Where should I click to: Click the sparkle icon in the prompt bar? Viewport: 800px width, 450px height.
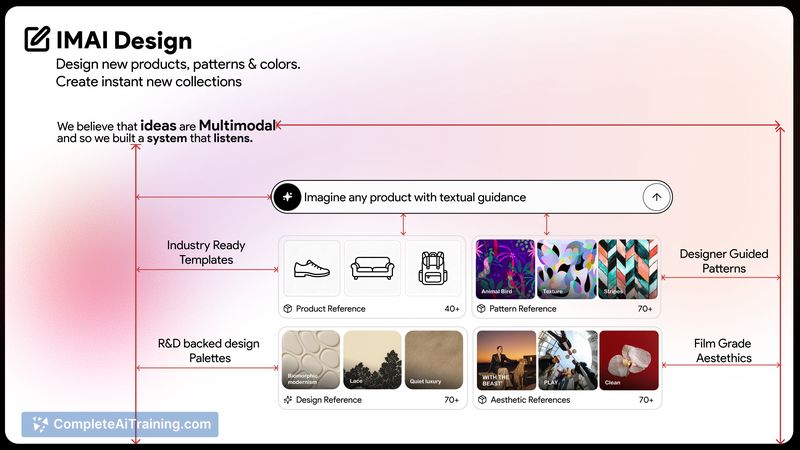coord(287,197)
